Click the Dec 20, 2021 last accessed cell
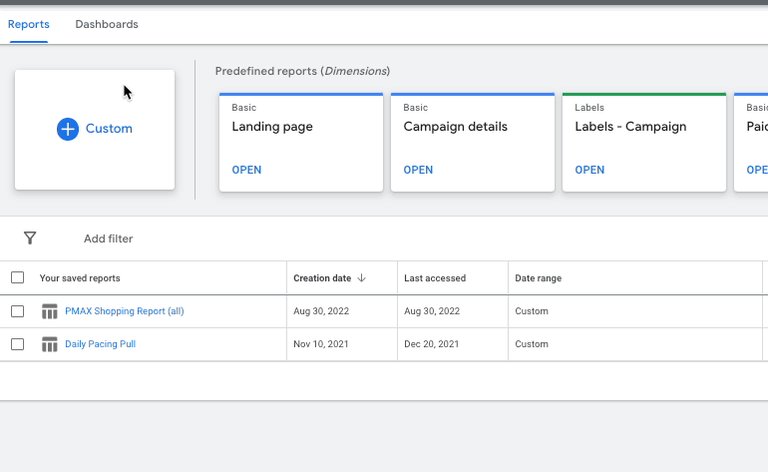 (x=432, y=344)
